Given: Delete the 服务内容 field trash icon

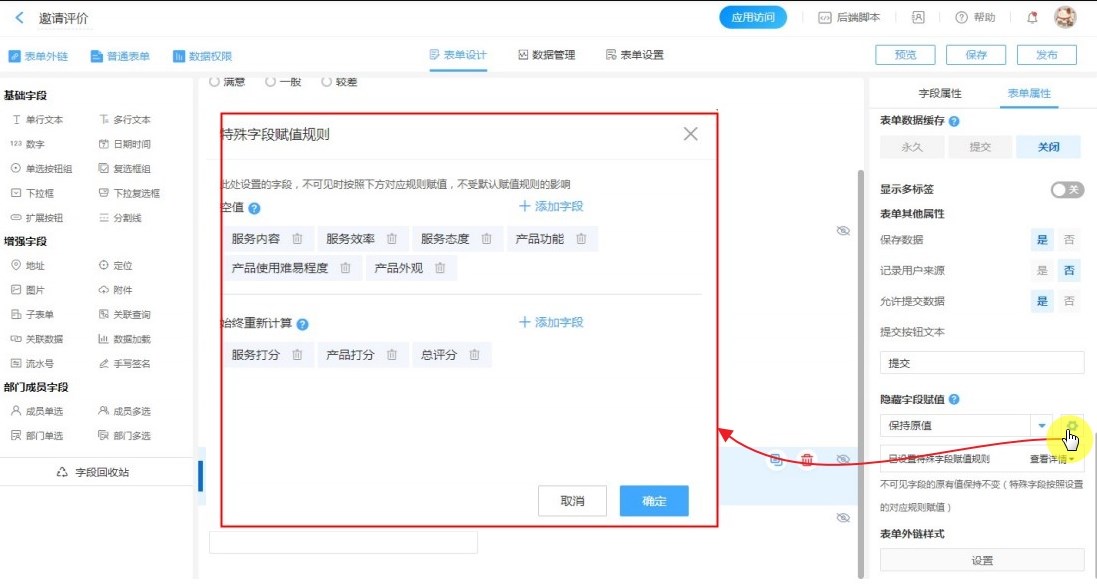Looking at the screenshot, I should [x=297, y=239].
